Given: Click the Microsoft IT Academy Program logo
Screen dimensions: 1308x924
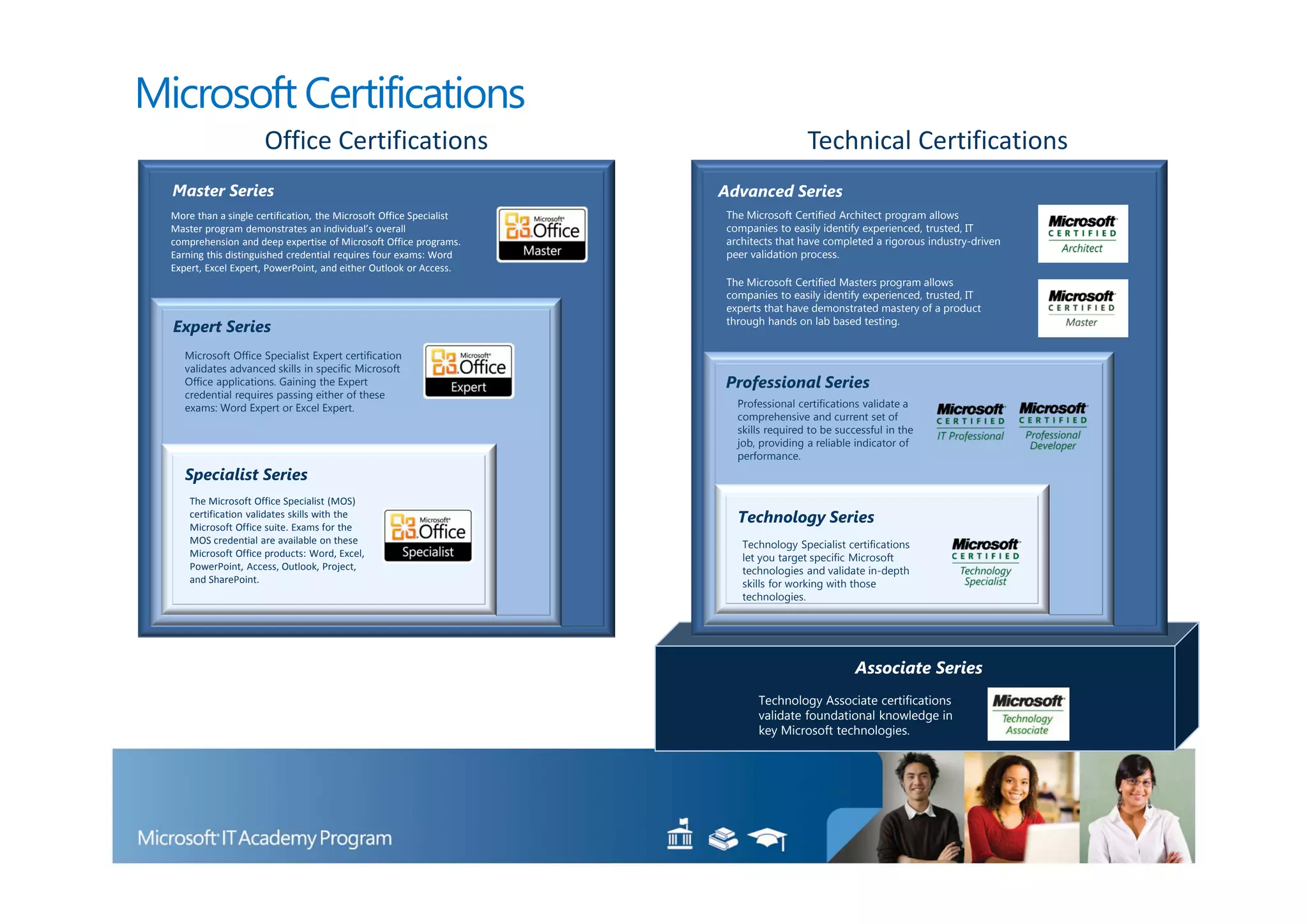Looking at the screenshot, I should (264, 838).
